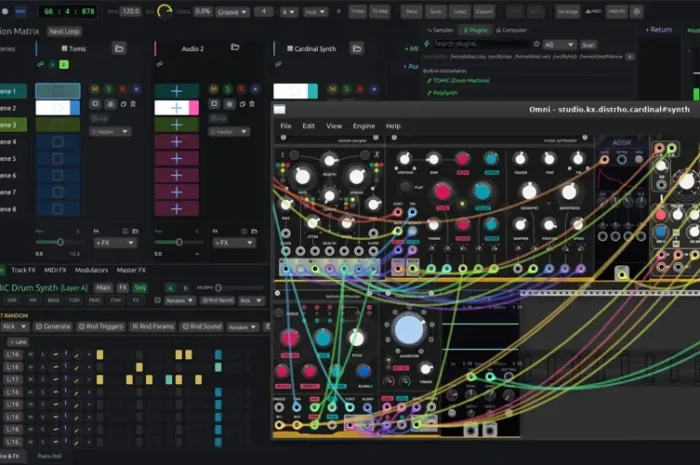This screenshot has width=700, height=465.
Task: Toggle layer A button in drum synth
Action: 170,288
